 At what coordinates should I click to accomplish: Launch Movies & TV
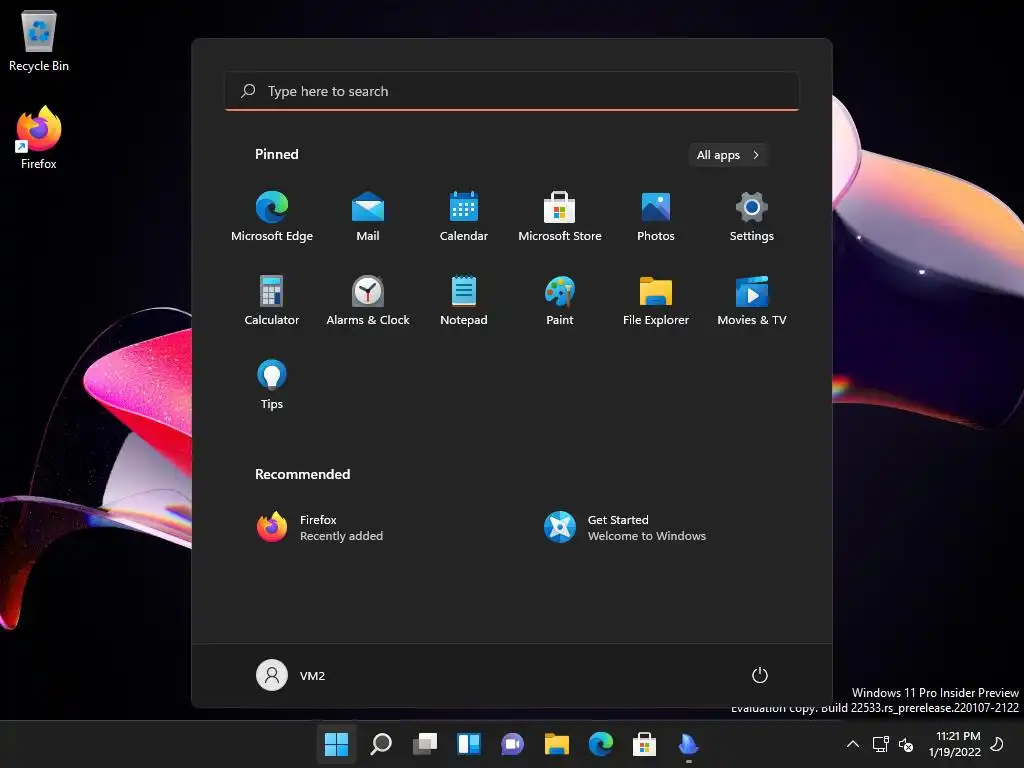coord(752,300)
